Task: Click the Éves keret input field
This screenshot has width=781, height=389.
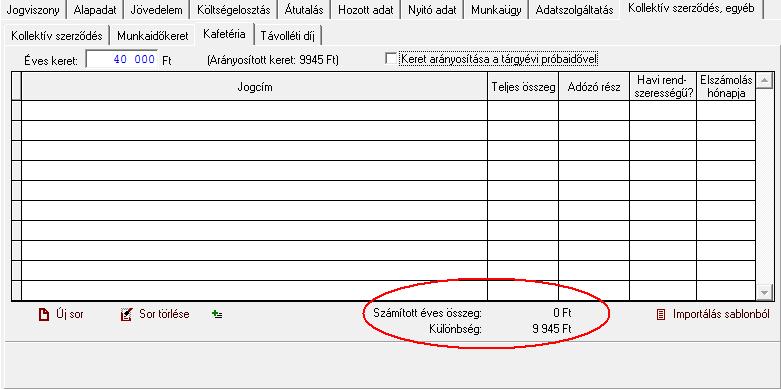Action: 123,59
